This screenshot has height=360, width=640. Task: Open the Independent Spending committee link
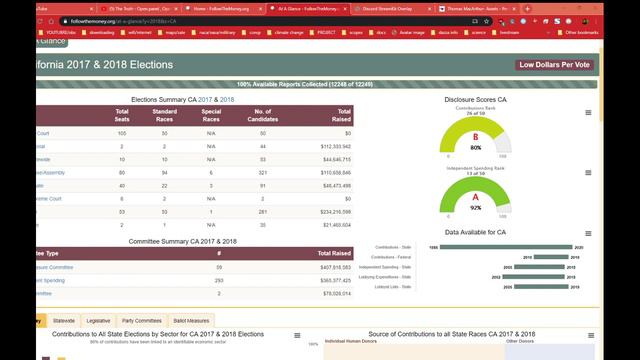coord(51,280)
